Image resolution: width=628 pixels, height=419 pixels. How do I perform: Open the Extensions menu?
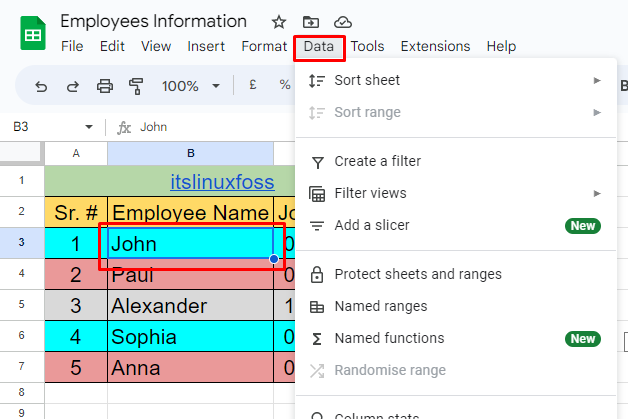click(x=435, y=46)
